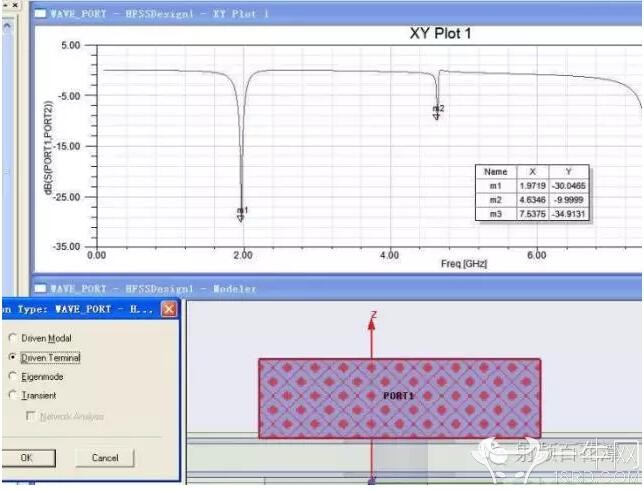Click the XY Plot window icon
This screenshot has height=491, width=644.
click(x=40, y=14)
